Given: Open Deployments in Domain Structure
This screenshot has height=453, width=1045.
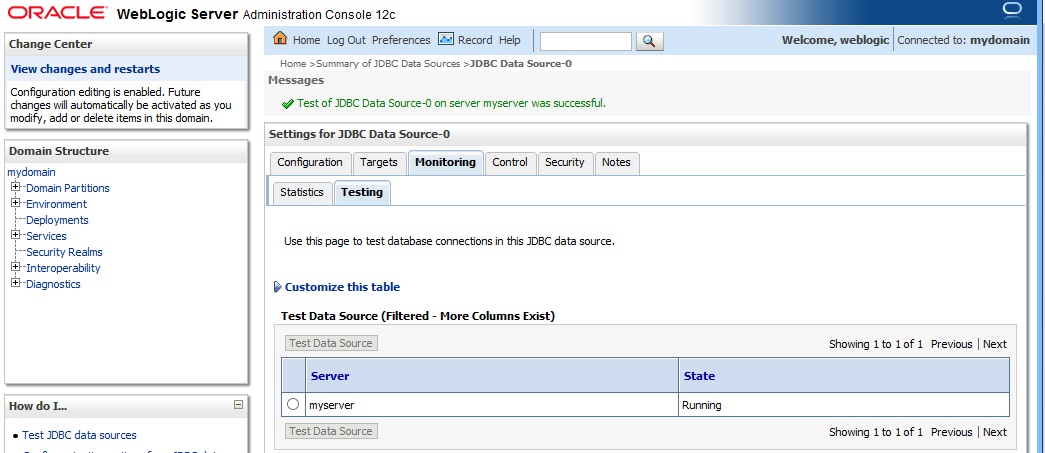Looking at the screenshot, I should point(57,220).
